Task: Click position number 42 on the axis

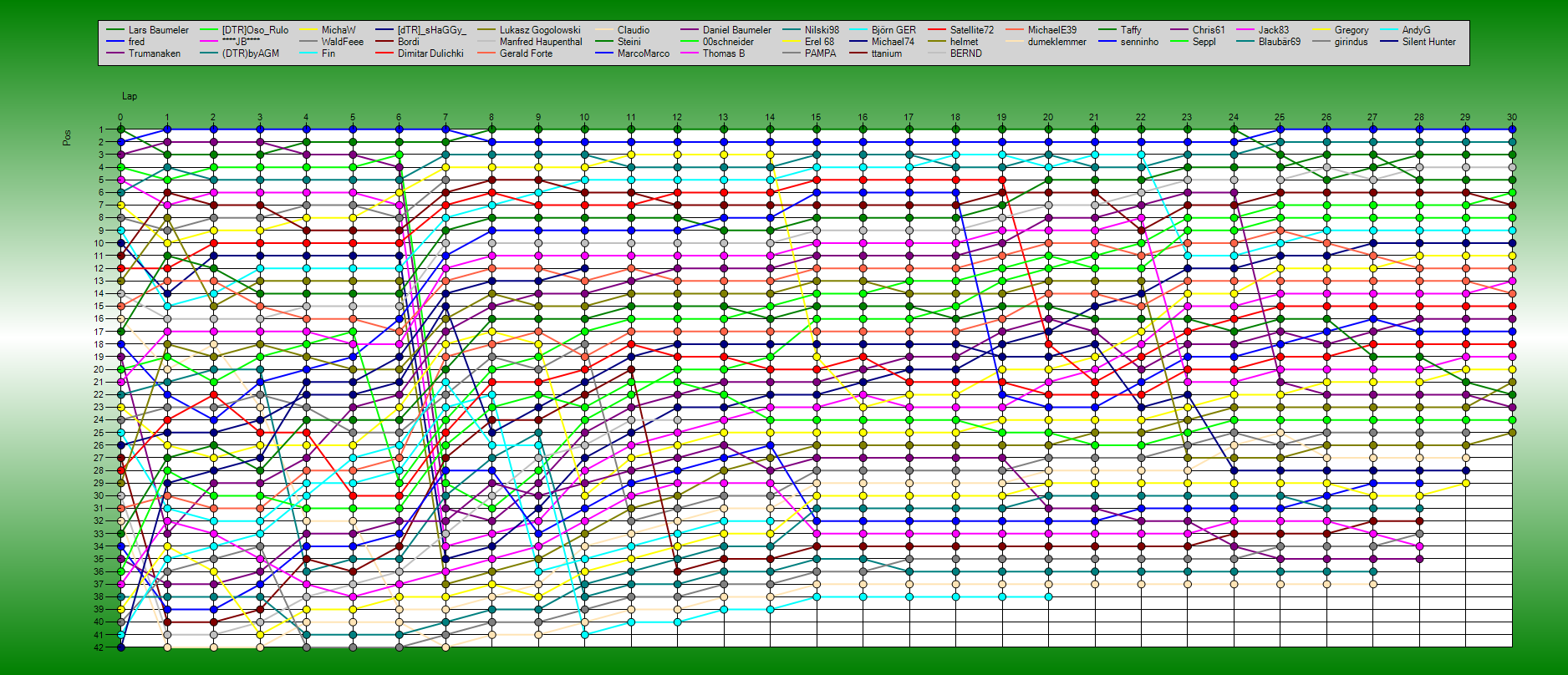Action: 99,647
